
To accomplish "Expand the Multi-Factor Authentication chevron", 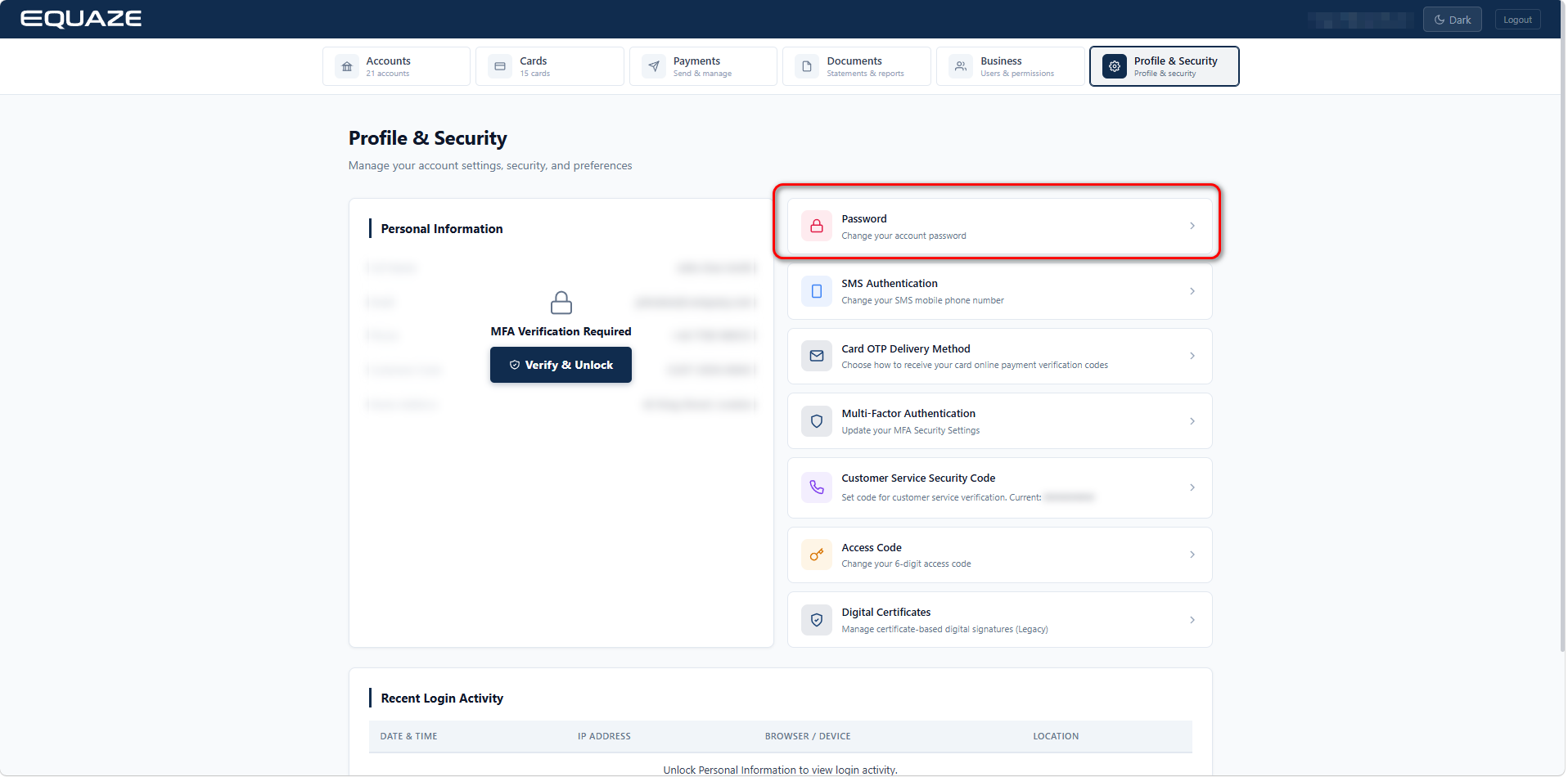I will [1192, 421].
